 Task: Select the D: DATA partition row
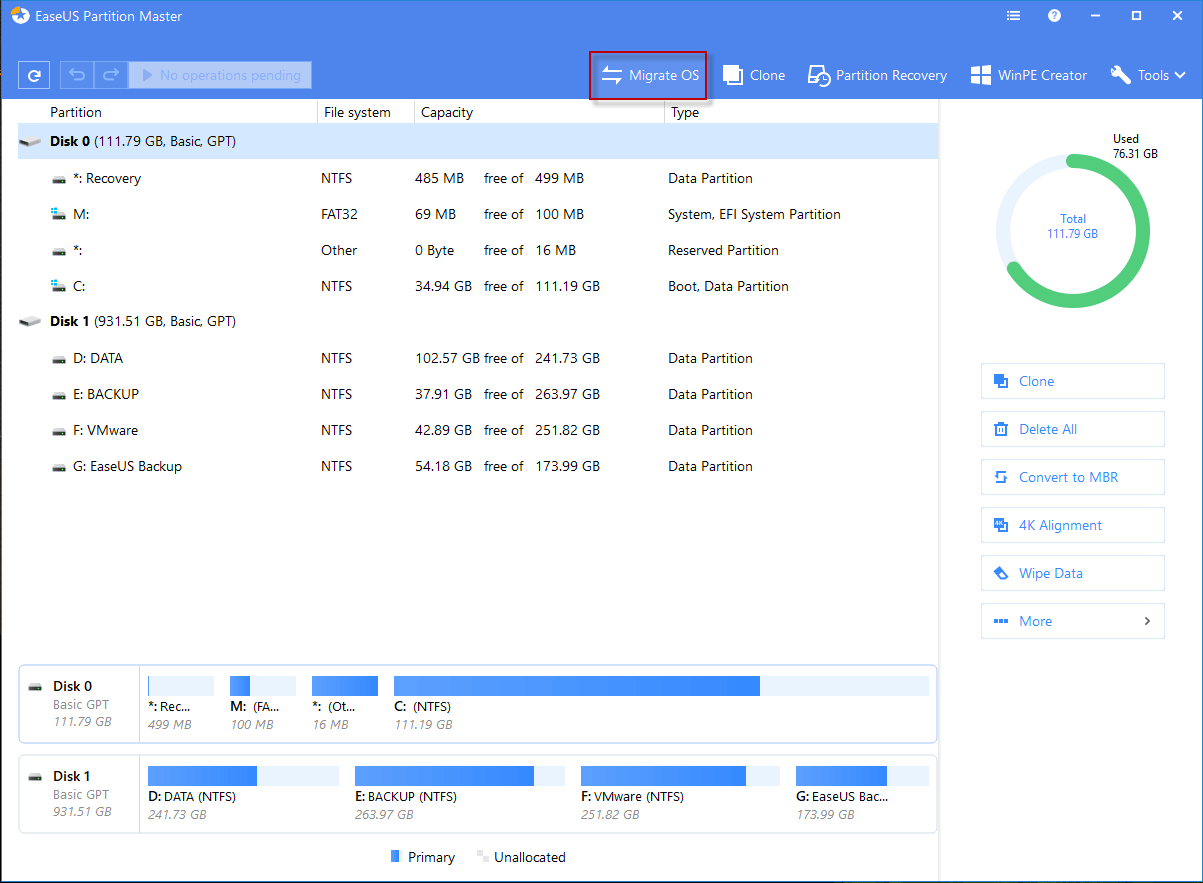click(478, 358)
